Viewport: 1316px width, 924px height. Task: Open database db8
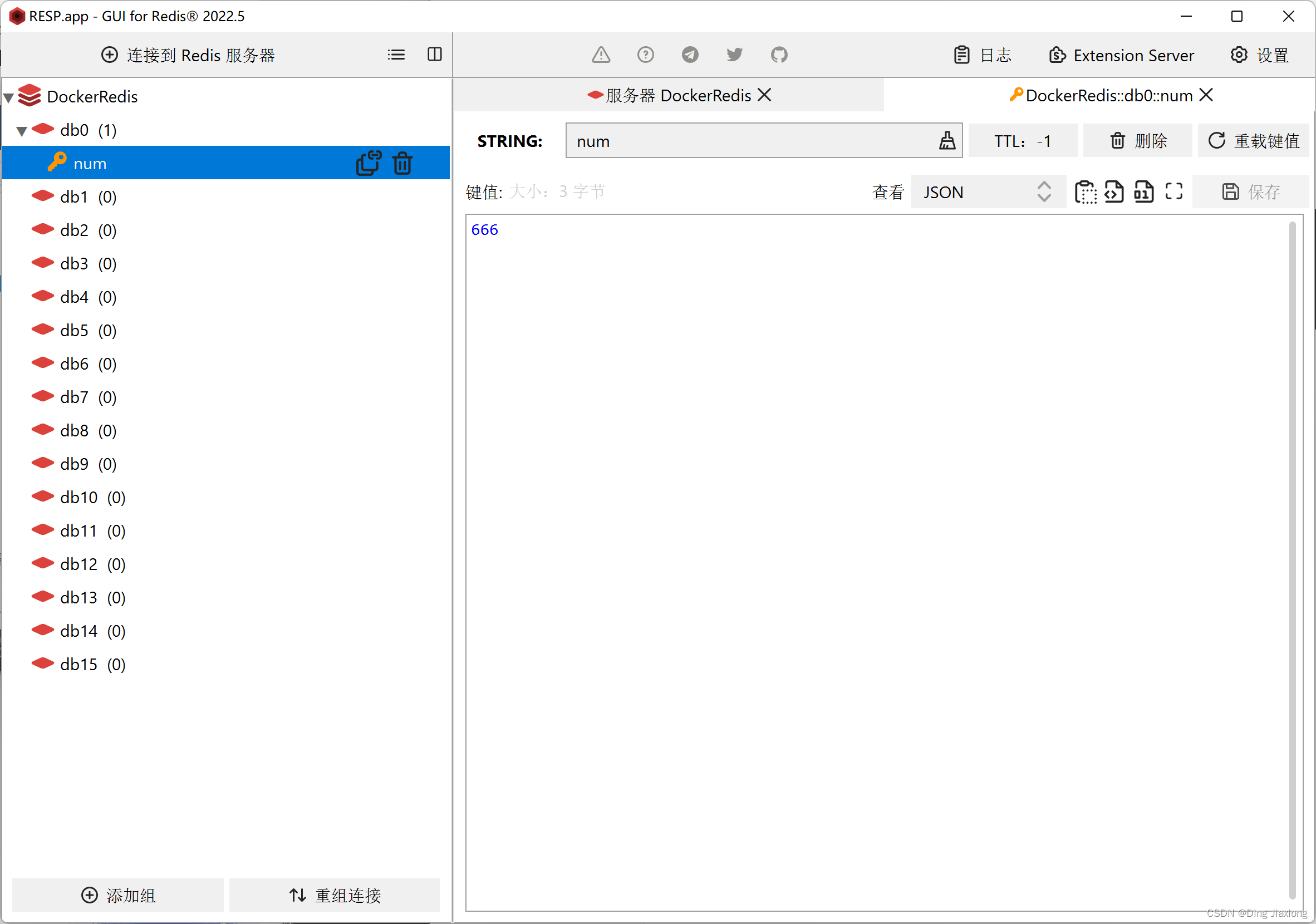[89, 430]
